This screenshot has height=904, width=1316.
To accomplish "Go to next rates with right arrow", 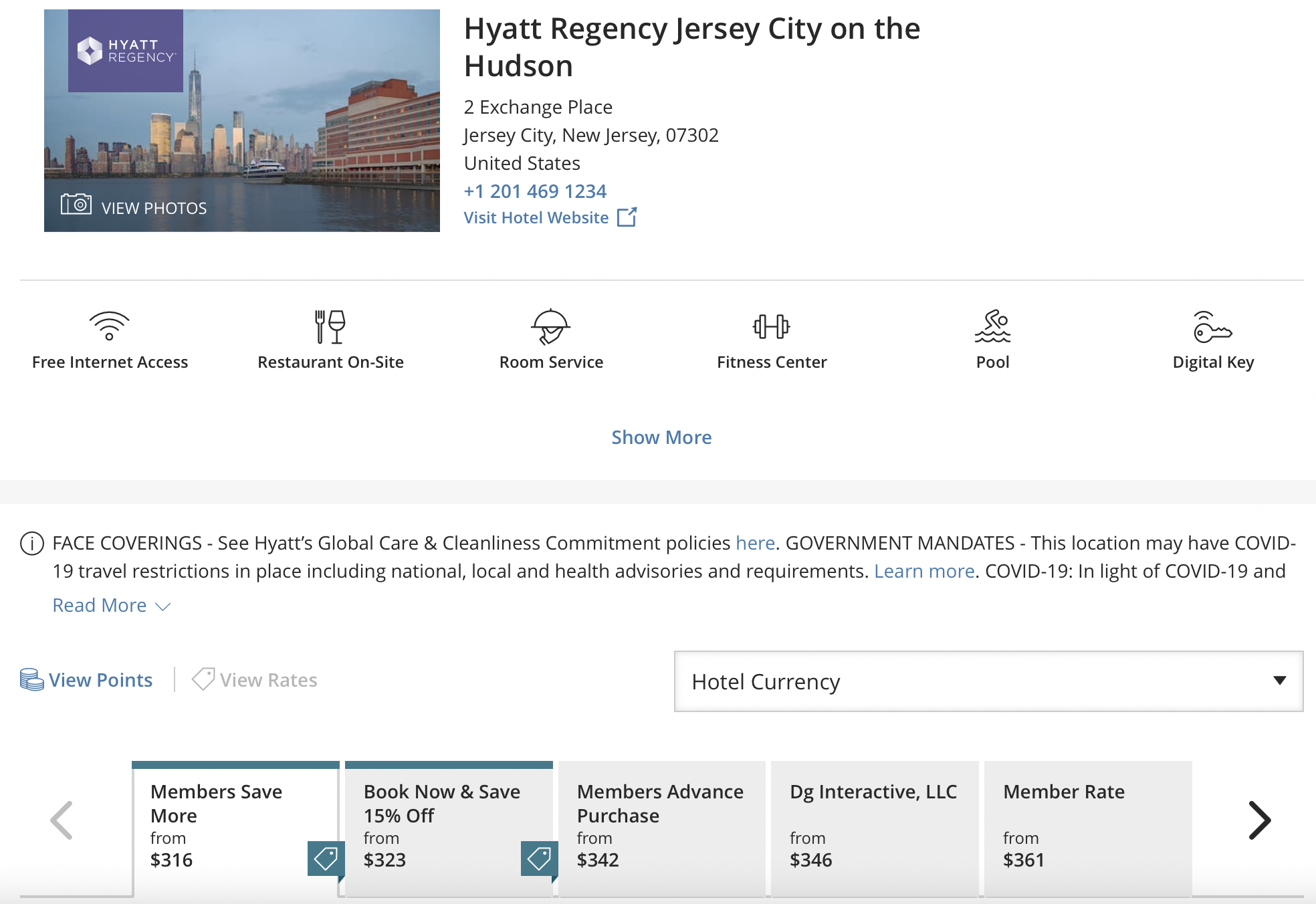I will [x=1260, y=820].
